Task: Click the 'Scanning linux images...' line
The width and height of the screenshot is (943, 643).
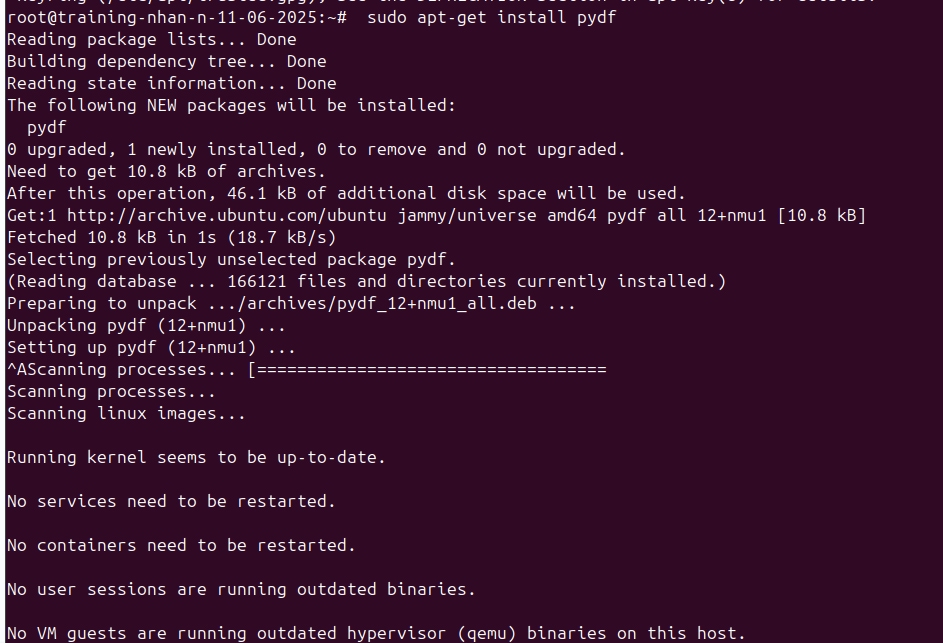Action: pyautogui.click(x=126, y=414)
